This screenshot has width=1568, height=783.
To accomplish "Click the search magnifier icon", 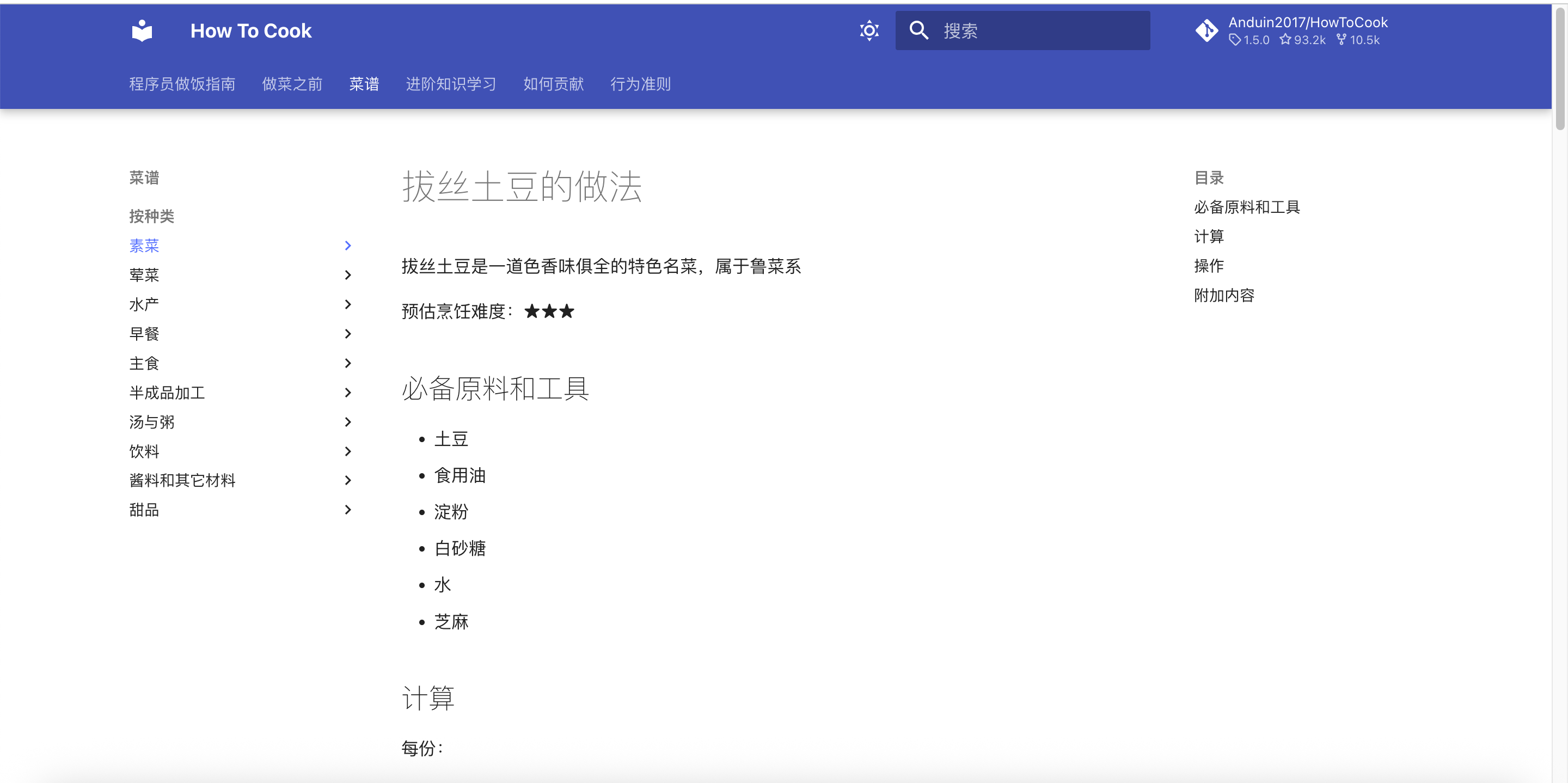I will [x=918, y=30].
